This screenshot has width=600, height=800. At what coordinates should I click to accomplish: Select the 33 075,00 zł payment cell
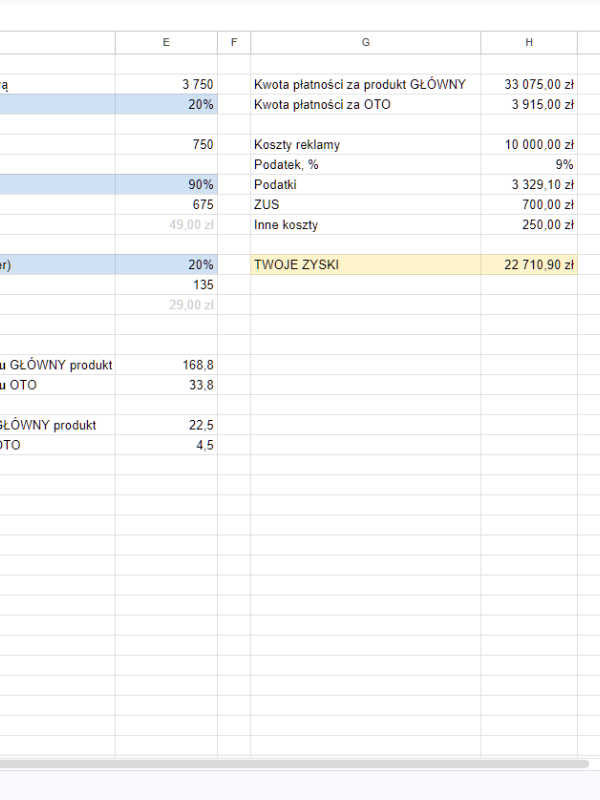click(528, 85)
